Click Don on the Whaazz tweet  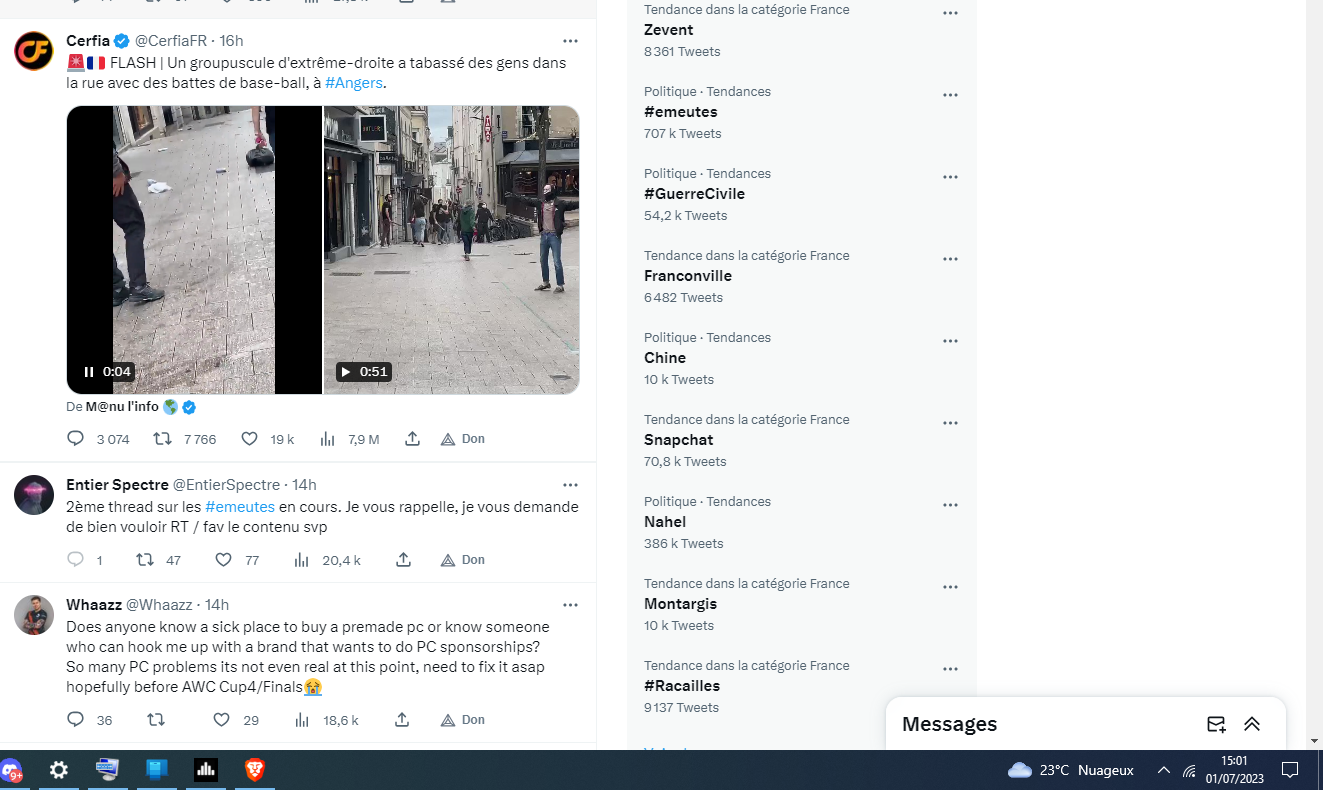click(463, 720)
